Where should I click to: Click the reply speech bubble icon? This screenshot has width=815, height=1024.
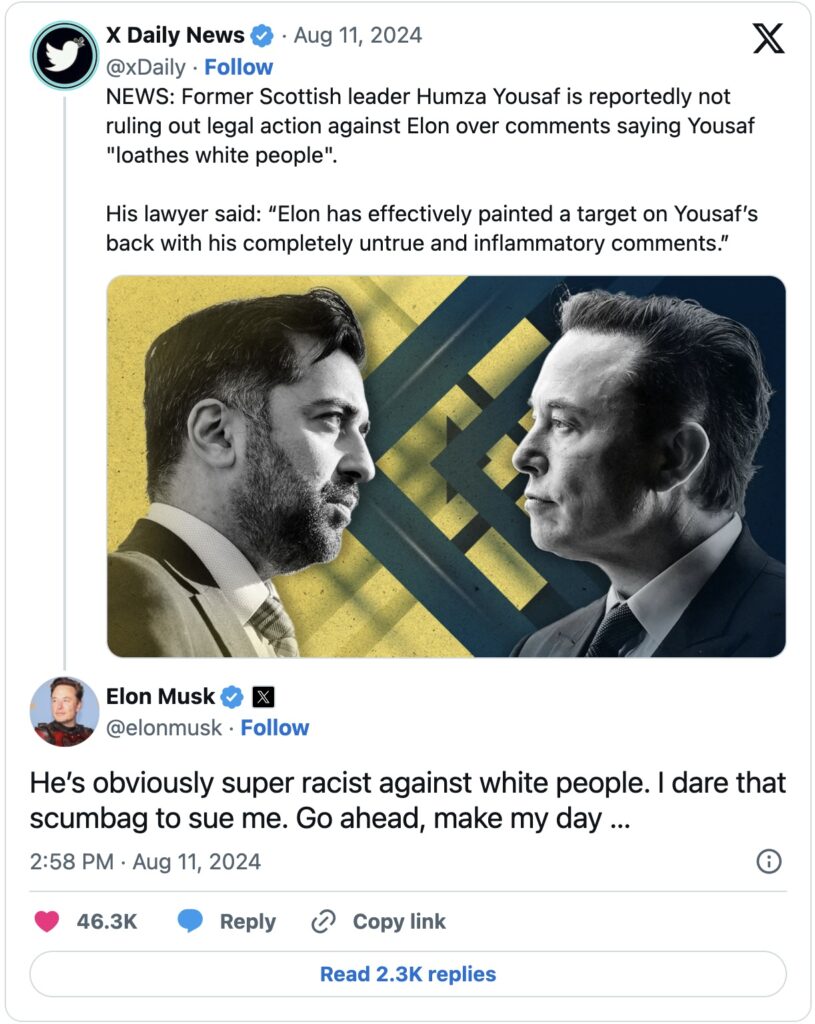click(190, 921)
